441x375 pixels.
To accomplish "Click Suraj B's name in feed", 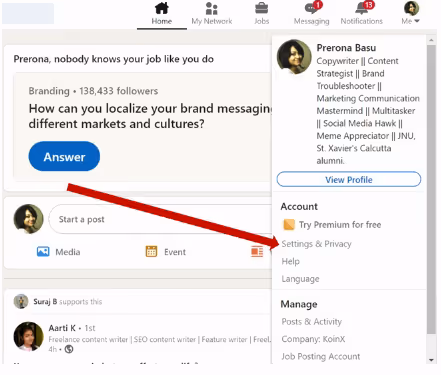I will click(45, 302).
